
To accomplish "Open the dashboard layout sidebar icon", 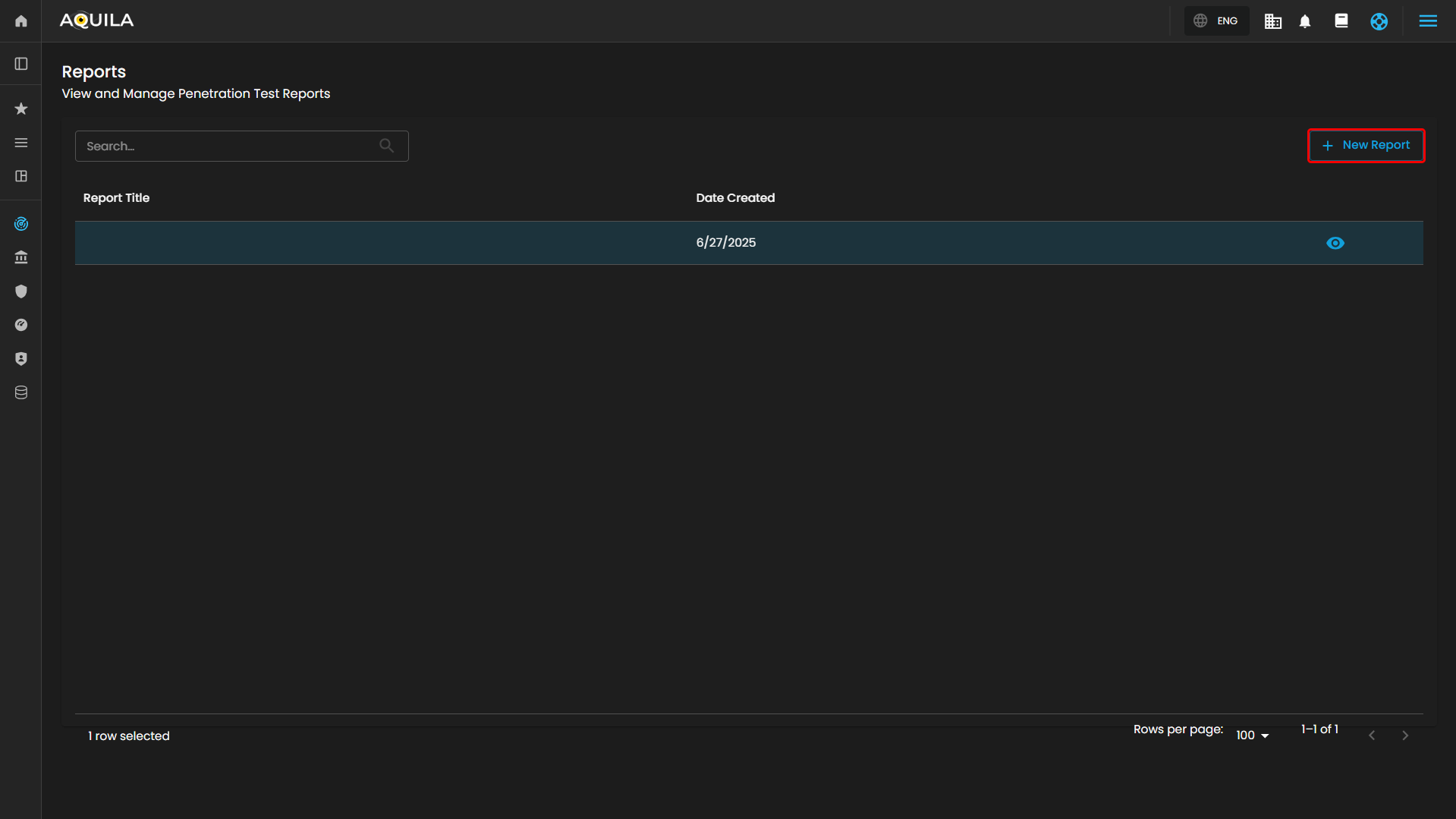I will coord(21,176).
